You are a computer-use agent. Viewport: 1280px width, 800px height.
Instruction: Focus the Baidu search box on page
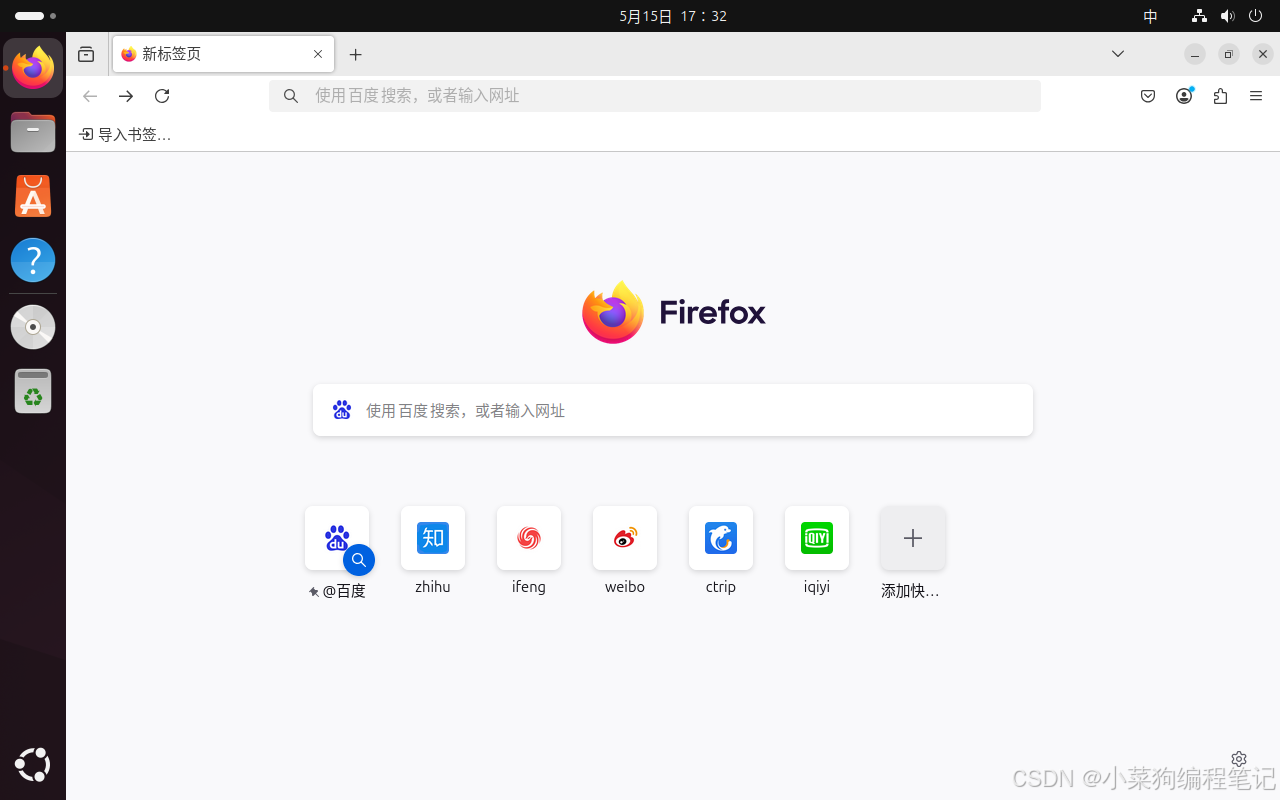click(x=673, y=410)
